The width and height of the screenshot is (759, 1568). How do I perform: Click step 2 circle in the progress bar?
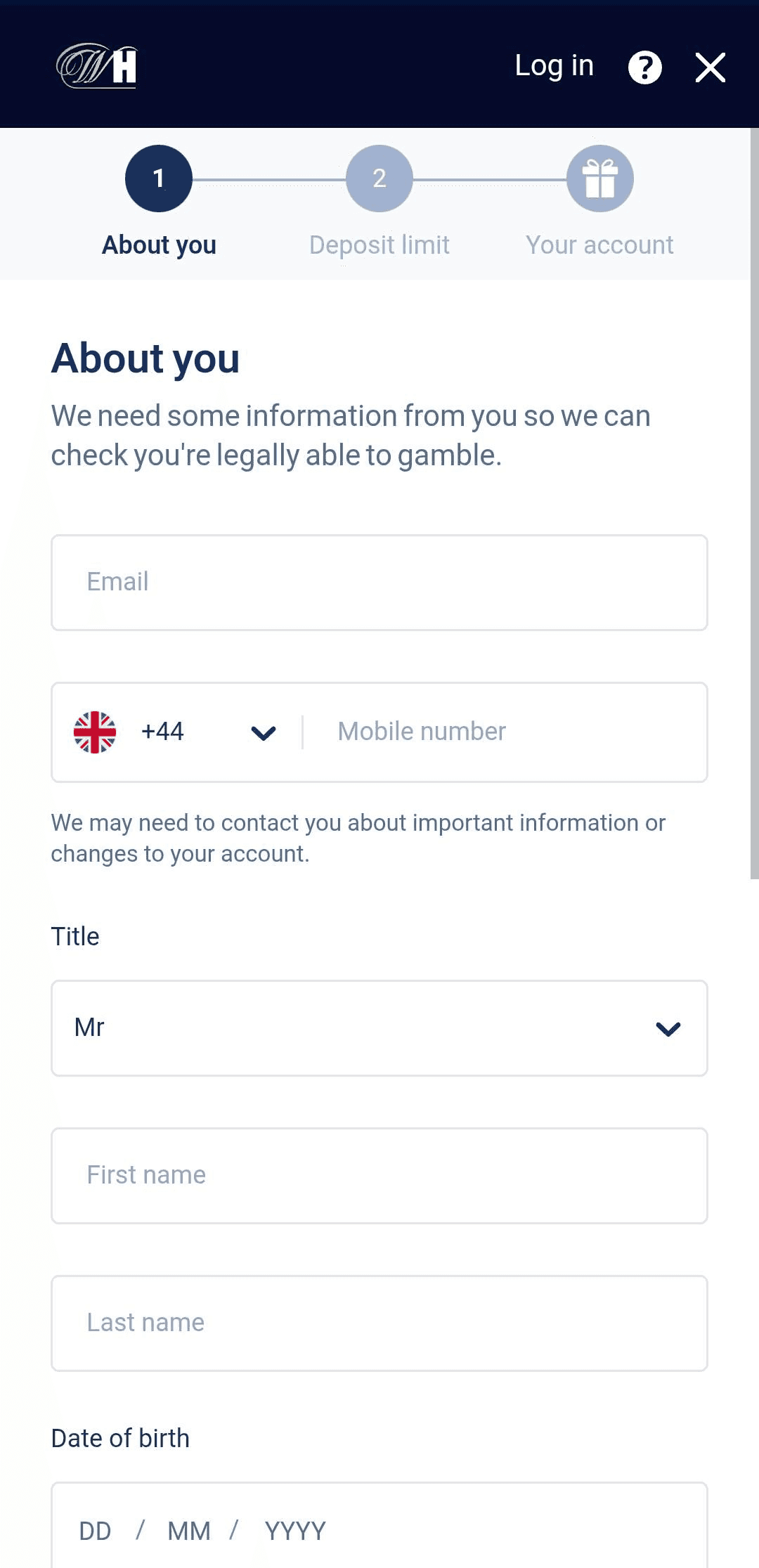pos(379,178)
